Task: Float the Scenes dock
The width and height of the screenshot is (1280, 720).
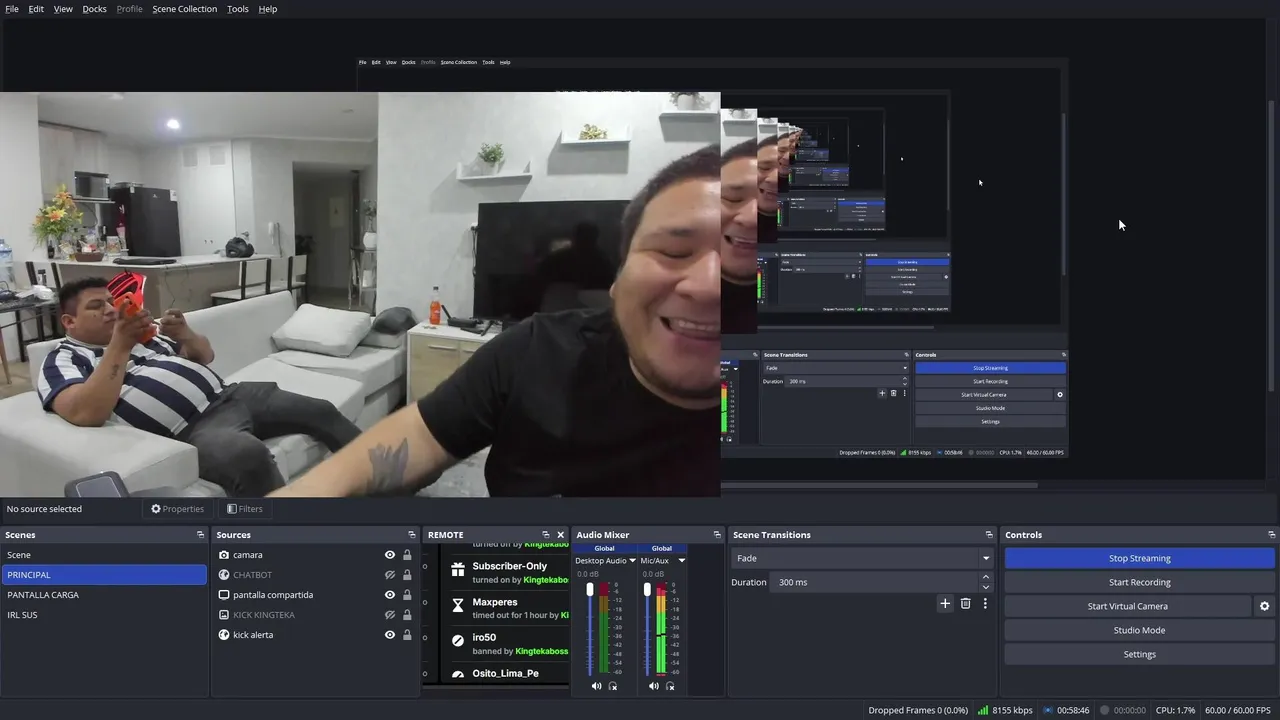Action: point(200,535)
